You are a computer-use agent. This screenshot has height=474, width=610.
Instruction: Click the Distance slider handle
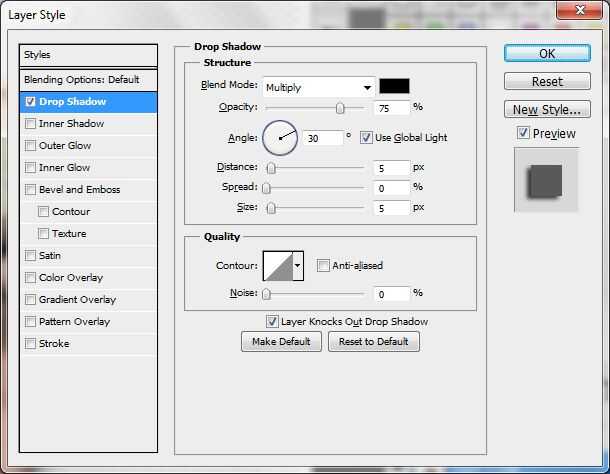pyautogui.click(x=271, y=168)
